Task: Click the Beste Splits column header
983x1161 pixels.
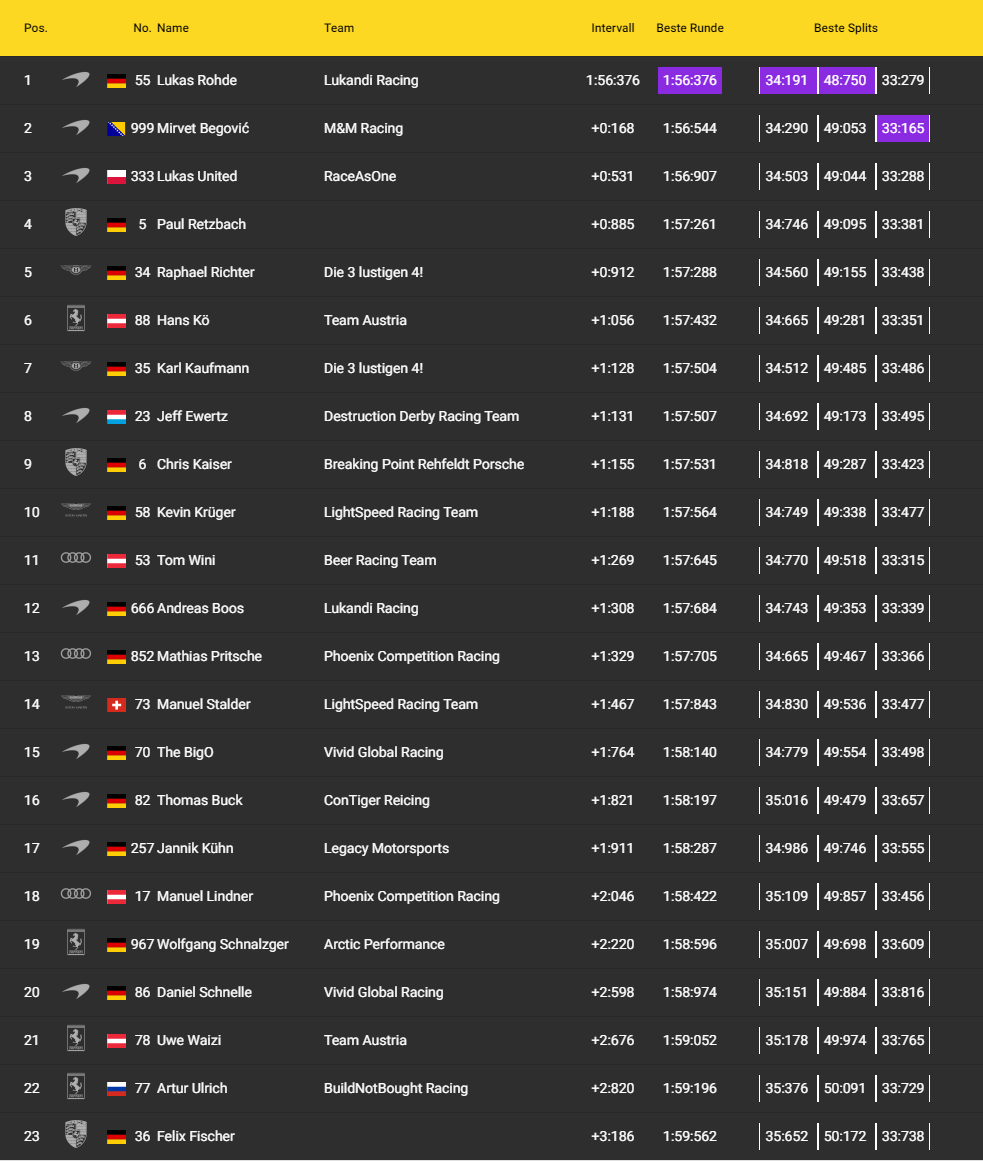Action: (x=846, y=28)
